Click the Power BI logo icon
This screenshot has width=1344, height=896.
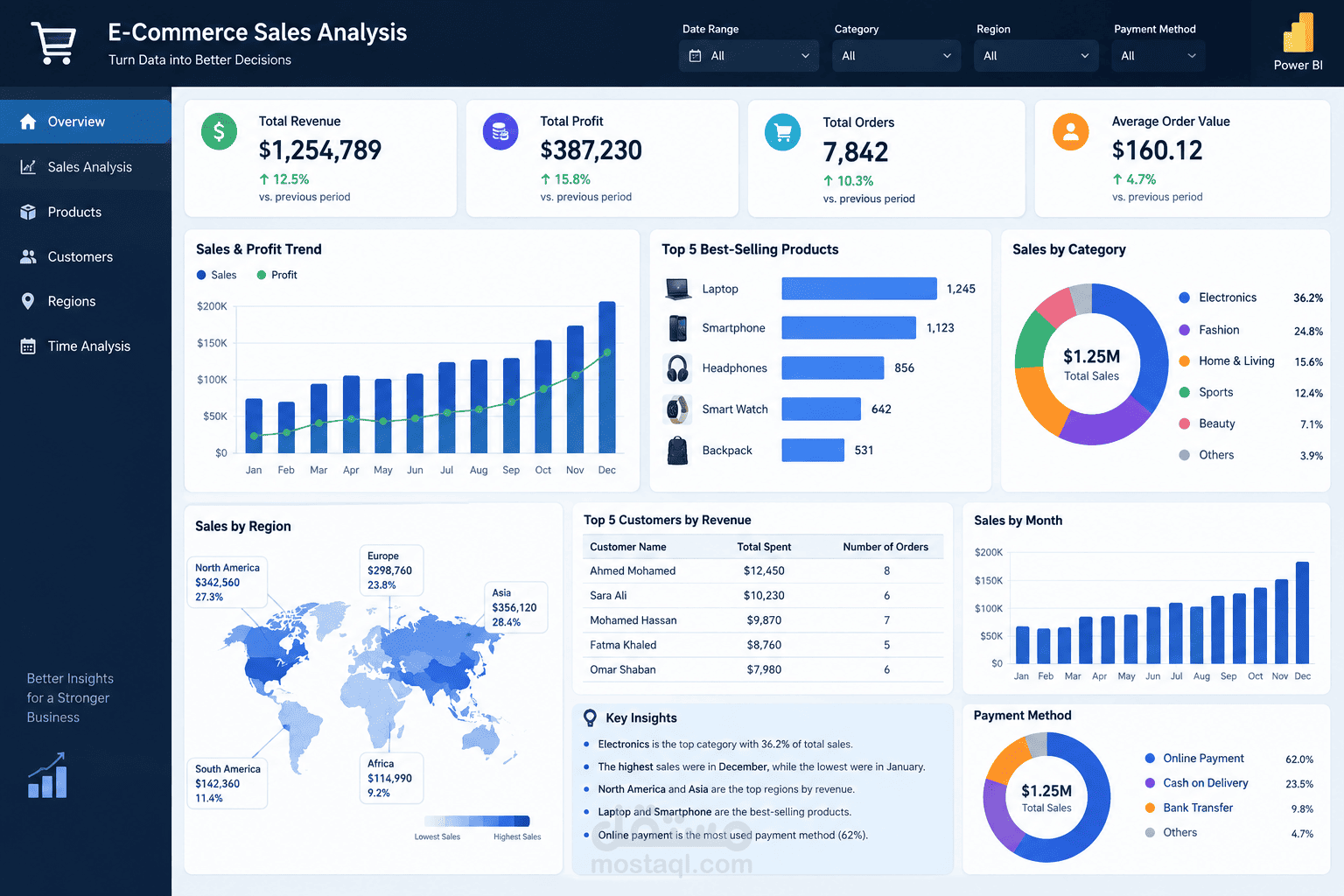(x=1298, y=33)
